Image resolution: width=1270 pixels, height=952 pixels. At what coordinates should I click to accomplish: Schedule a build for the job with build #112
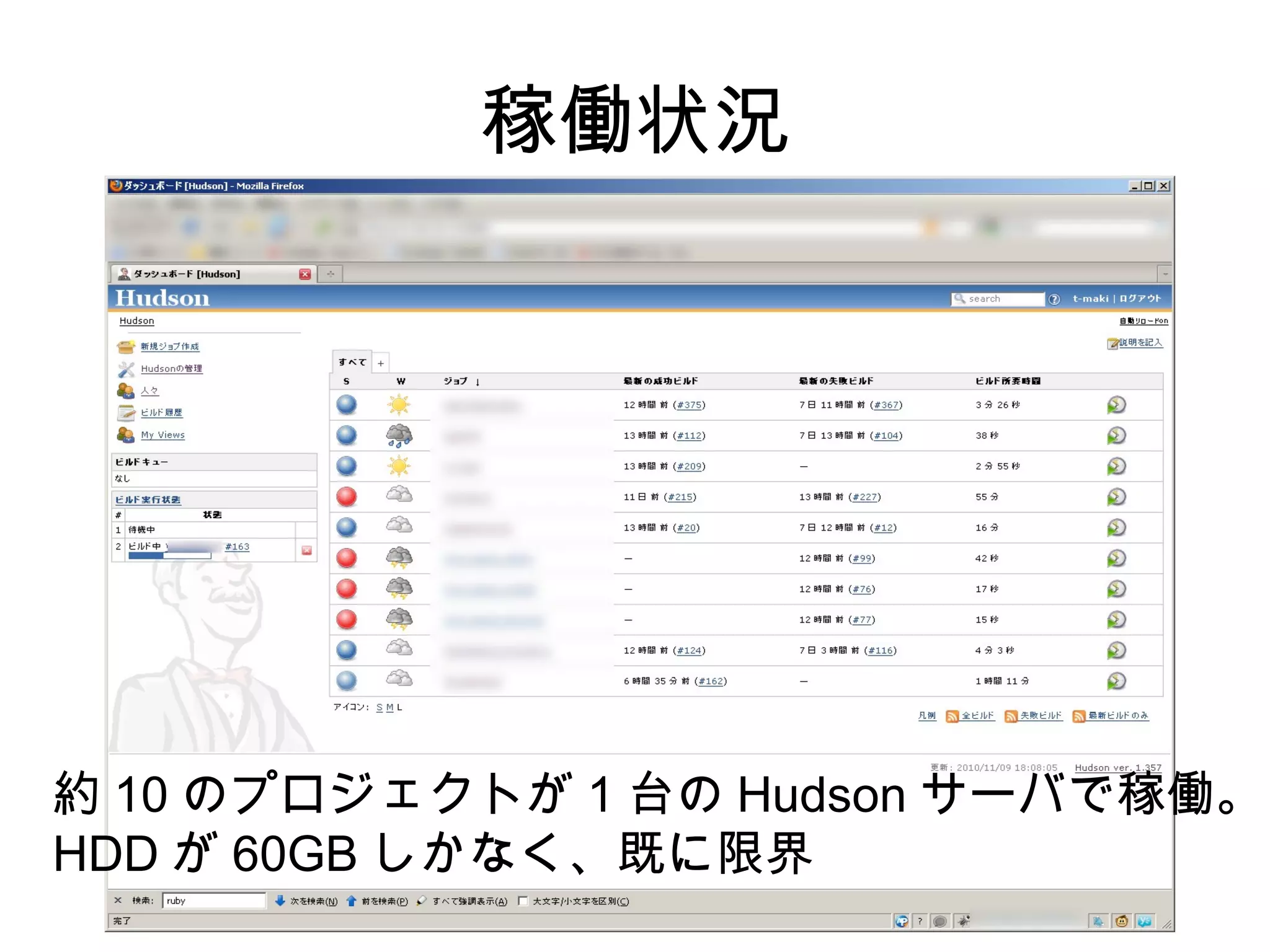(1116, 436)
